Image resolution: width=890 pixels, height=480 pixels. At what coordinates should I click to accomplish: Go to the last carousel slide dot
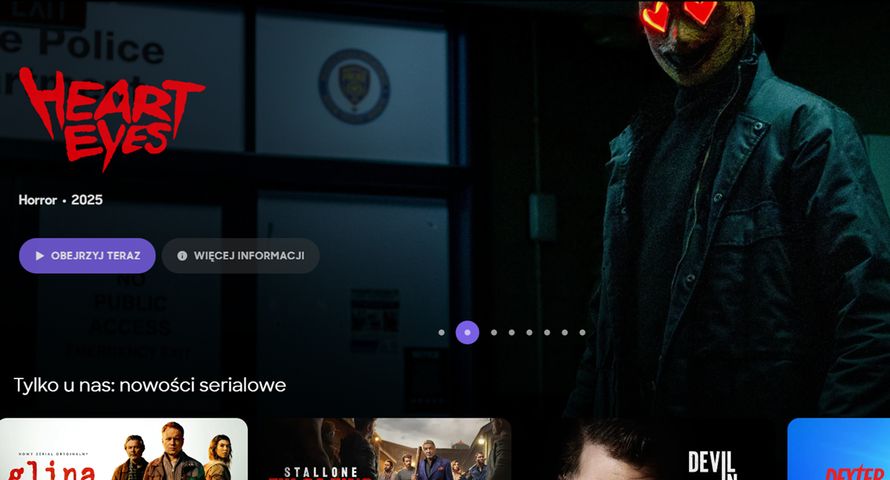pyautogui.click(x=582, y=332)
